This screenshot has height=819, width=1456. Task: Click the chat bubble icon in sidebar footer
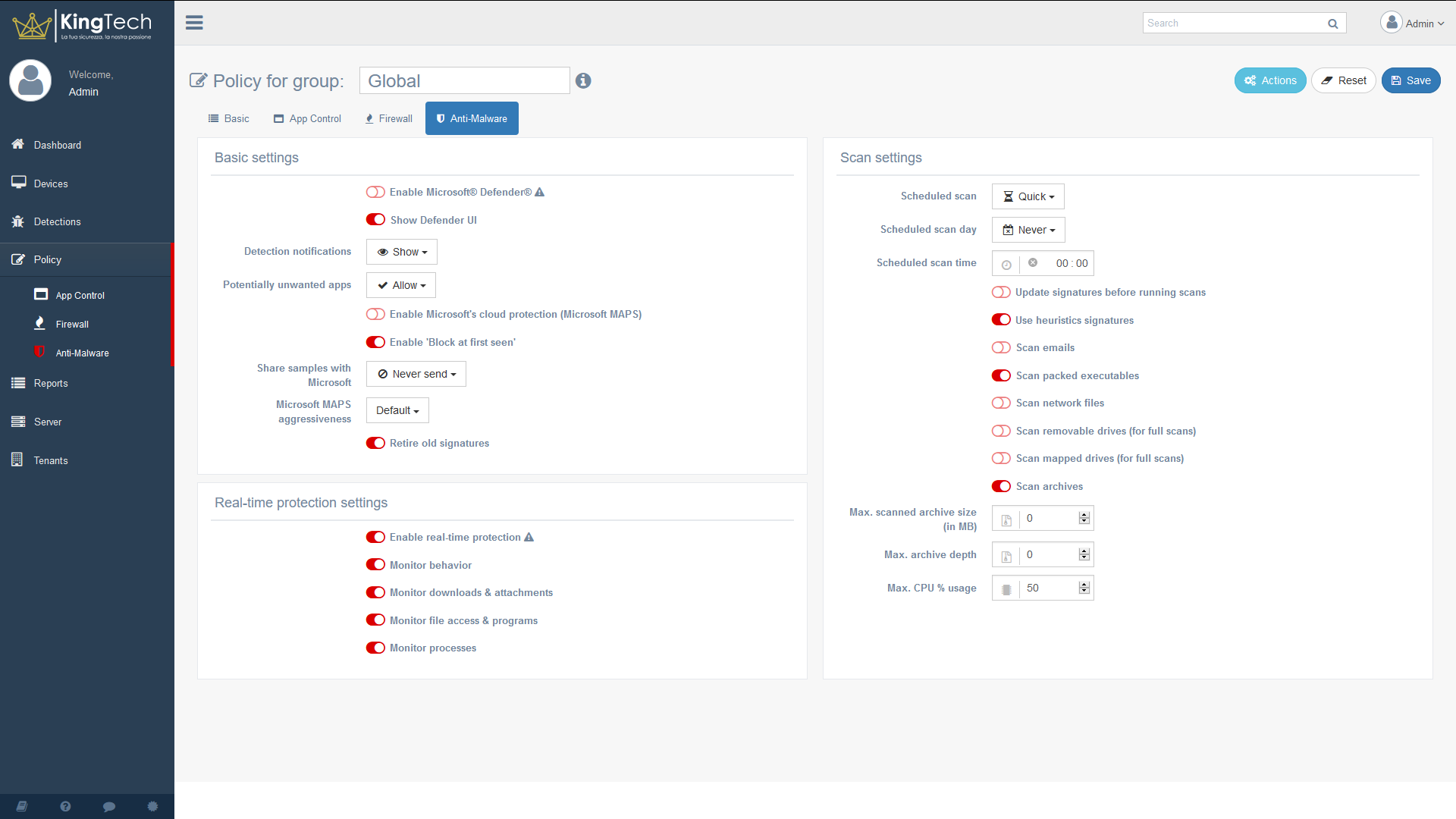[109, 806]
